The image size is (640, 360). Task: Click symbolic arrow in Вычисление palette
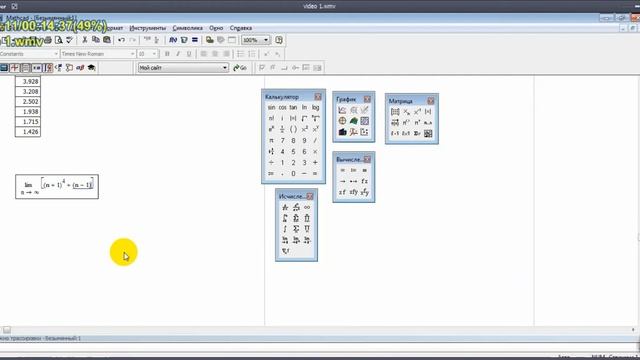[342, 181]
